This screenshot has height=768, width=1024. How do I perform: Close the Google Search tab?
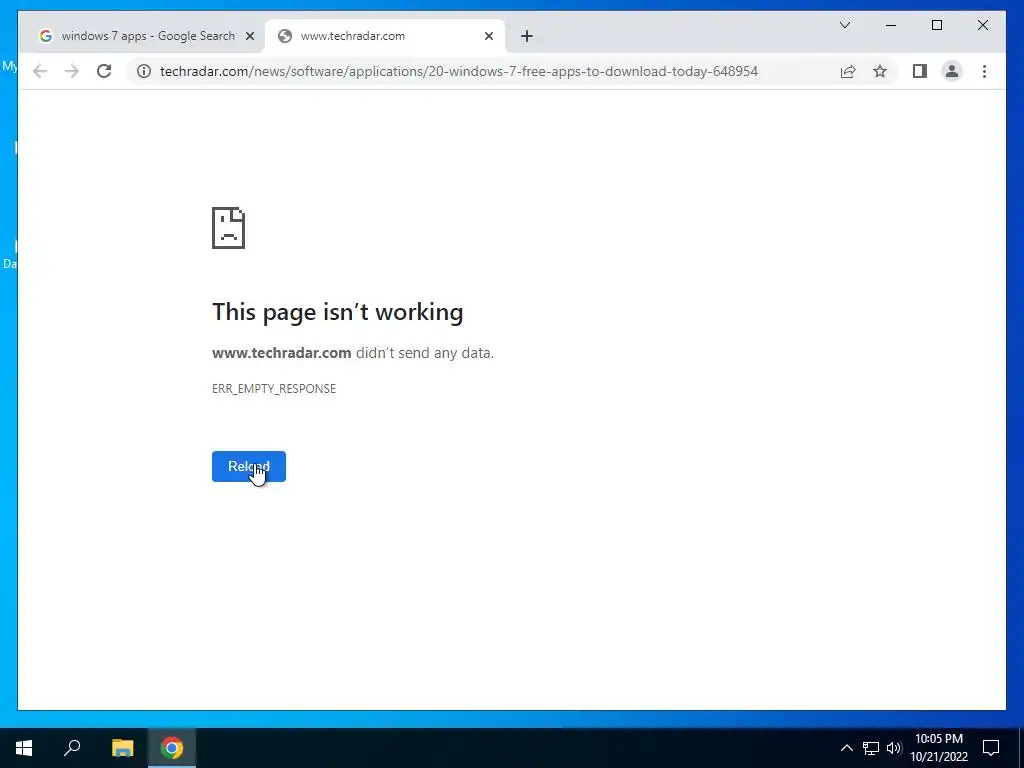(249, 37)
